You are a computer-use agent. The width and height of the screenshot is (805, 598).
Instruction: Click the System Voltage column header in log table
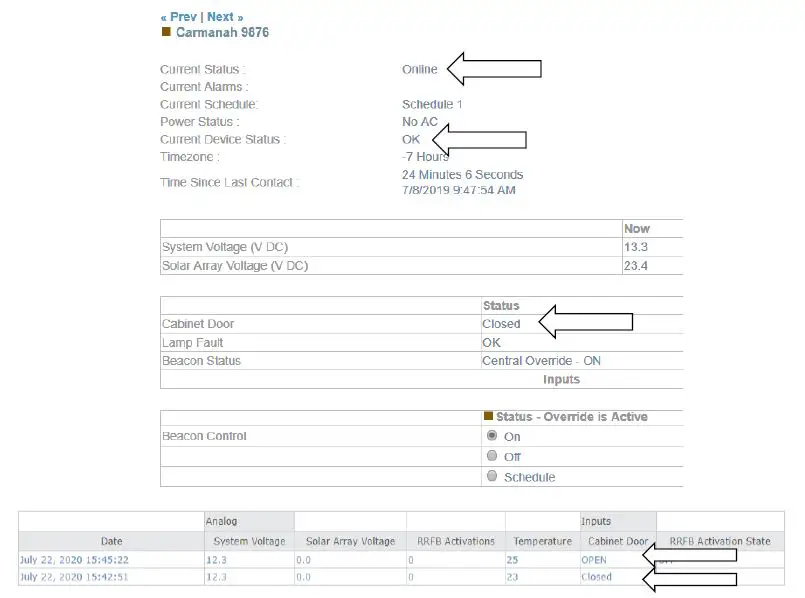coord(250,541)
